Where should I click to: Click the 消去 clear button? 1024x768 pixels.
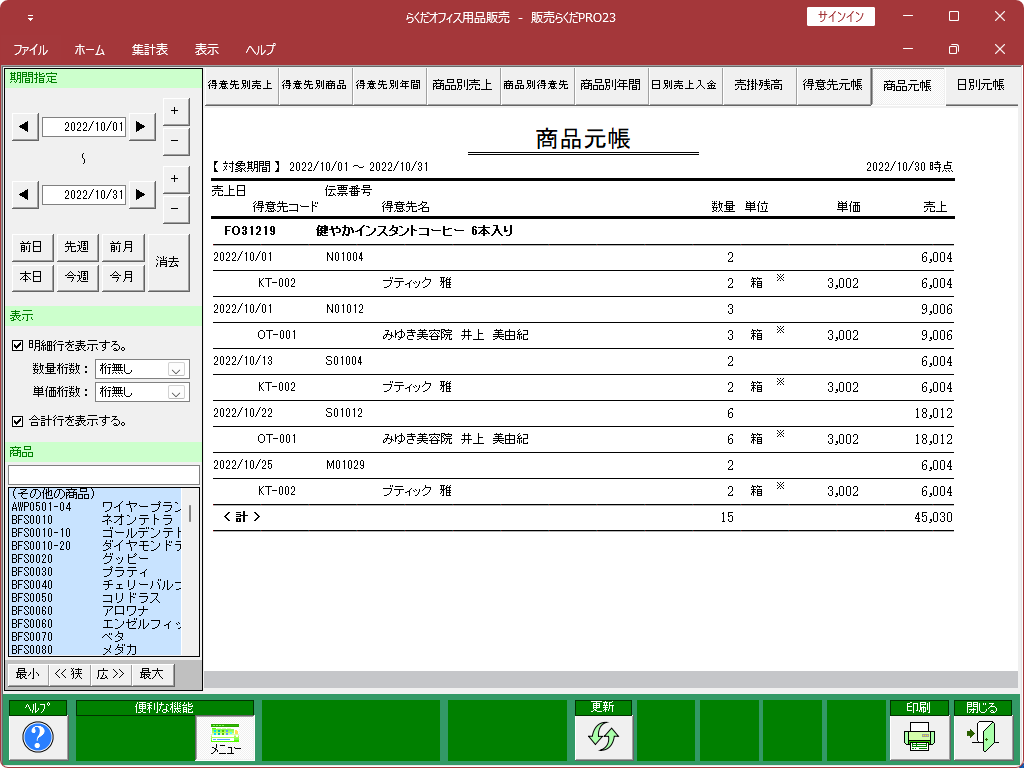coord(168,263)
